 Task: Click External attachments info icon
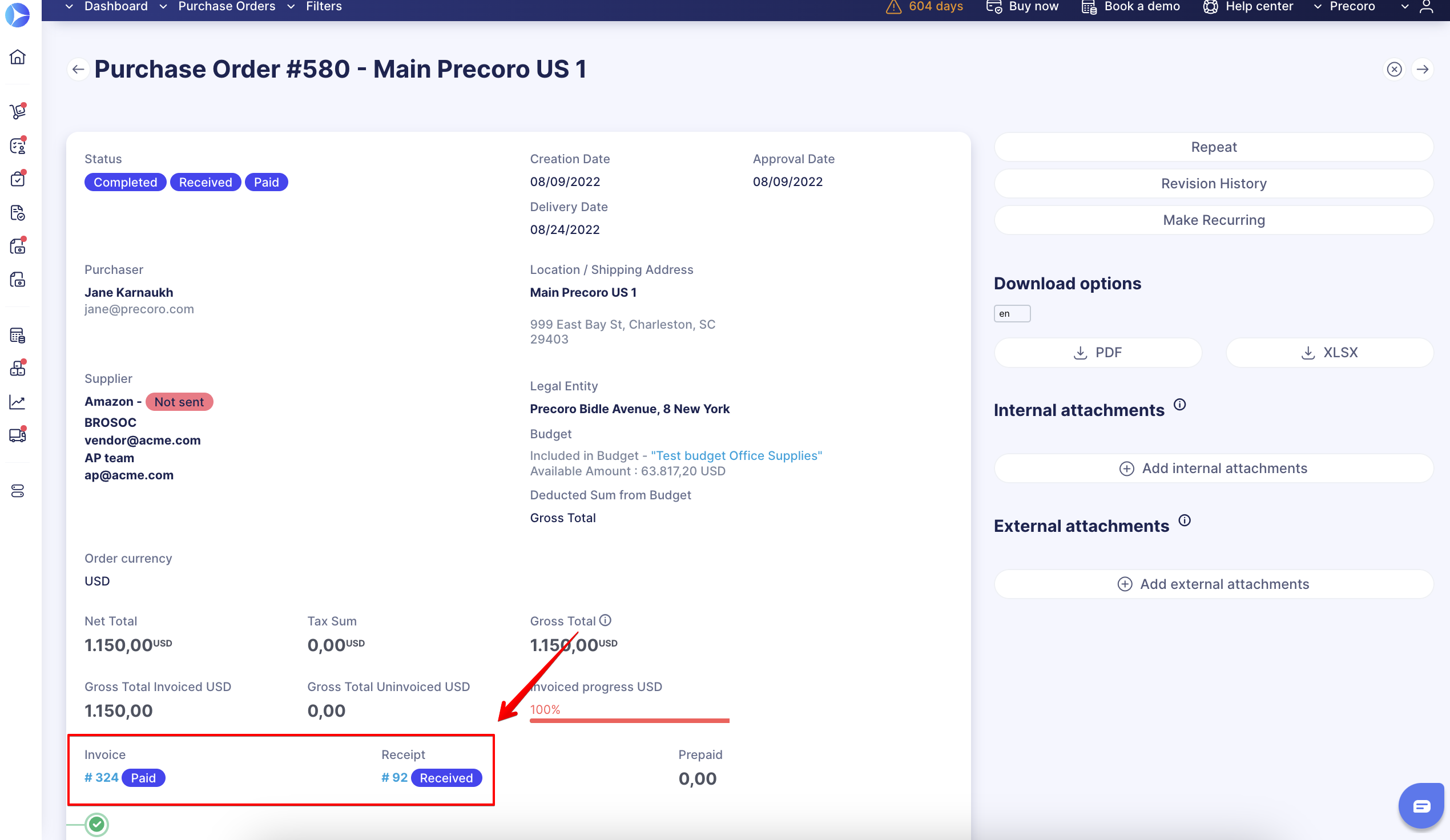(x=1184, y=520)
